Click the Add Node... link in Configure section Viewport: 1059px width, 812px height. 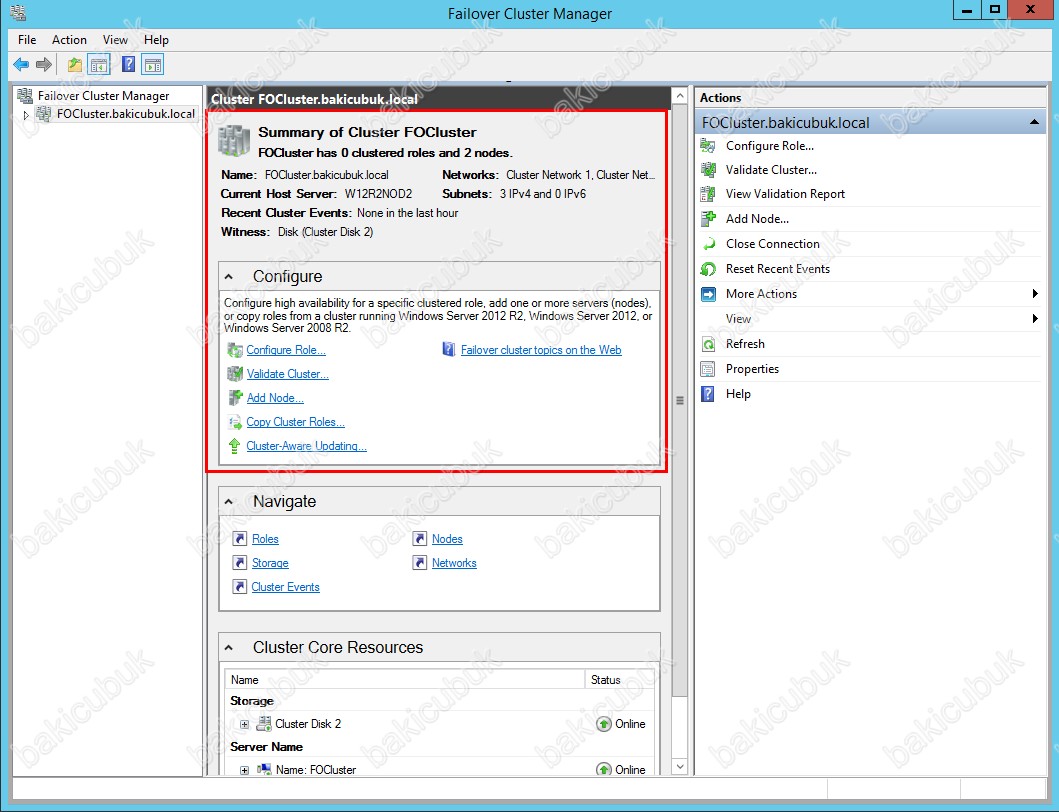pos(275,398)
